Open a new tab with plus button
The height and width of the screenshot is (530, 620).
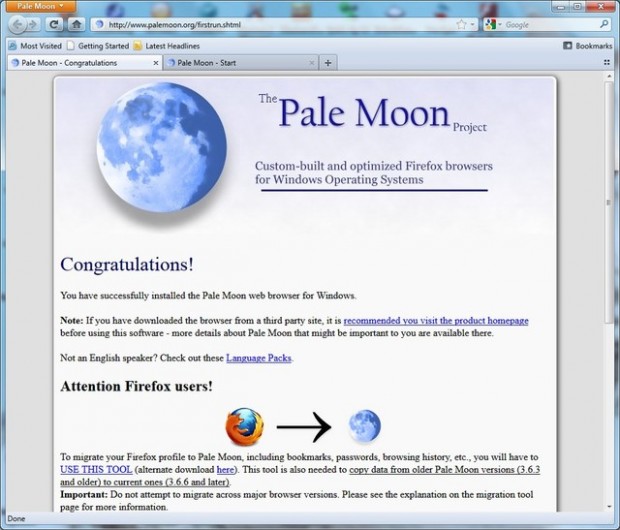[328, 62]
